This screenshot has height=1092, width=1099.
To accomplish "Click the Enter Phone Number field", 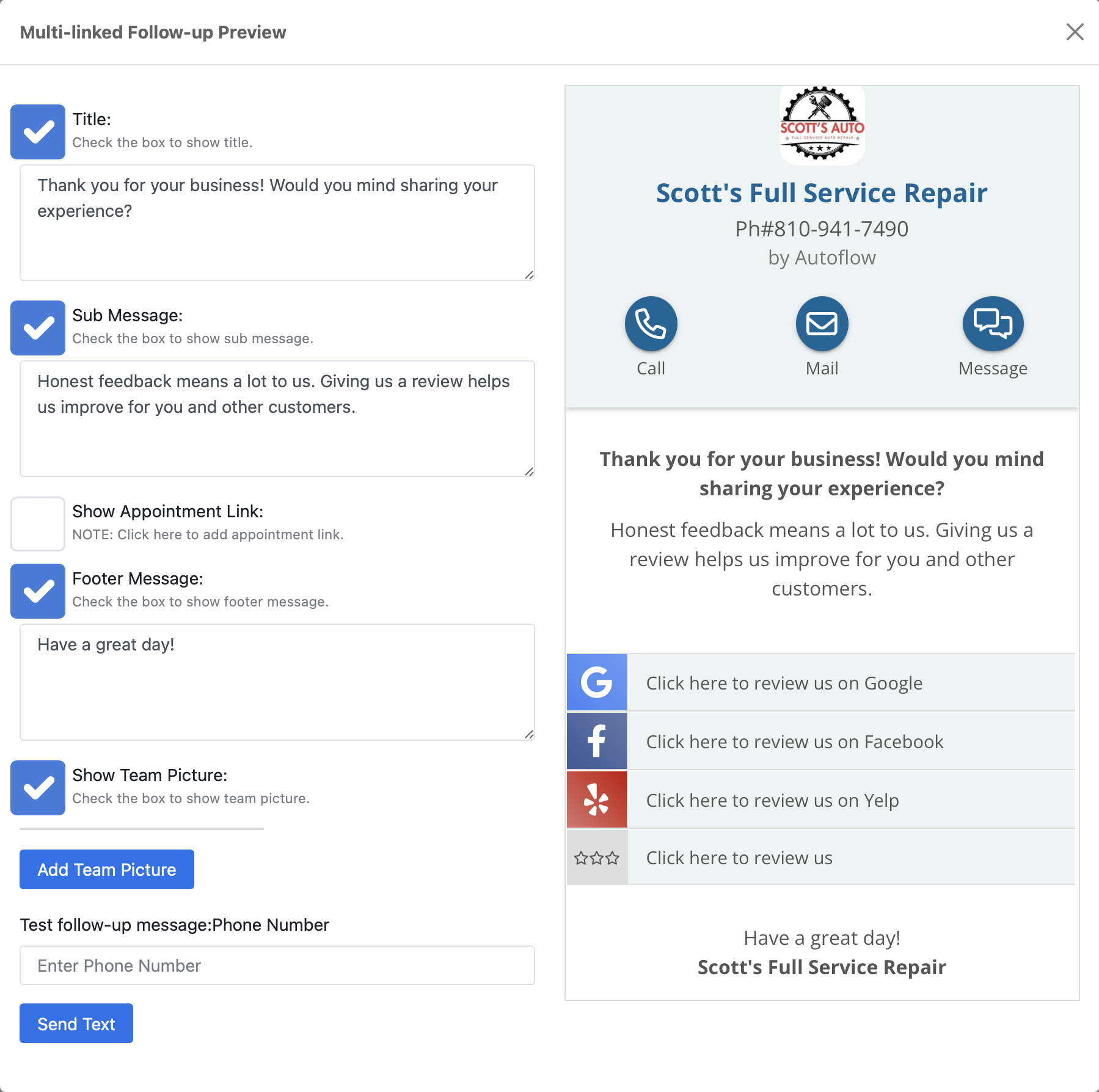I will [277, 966].
